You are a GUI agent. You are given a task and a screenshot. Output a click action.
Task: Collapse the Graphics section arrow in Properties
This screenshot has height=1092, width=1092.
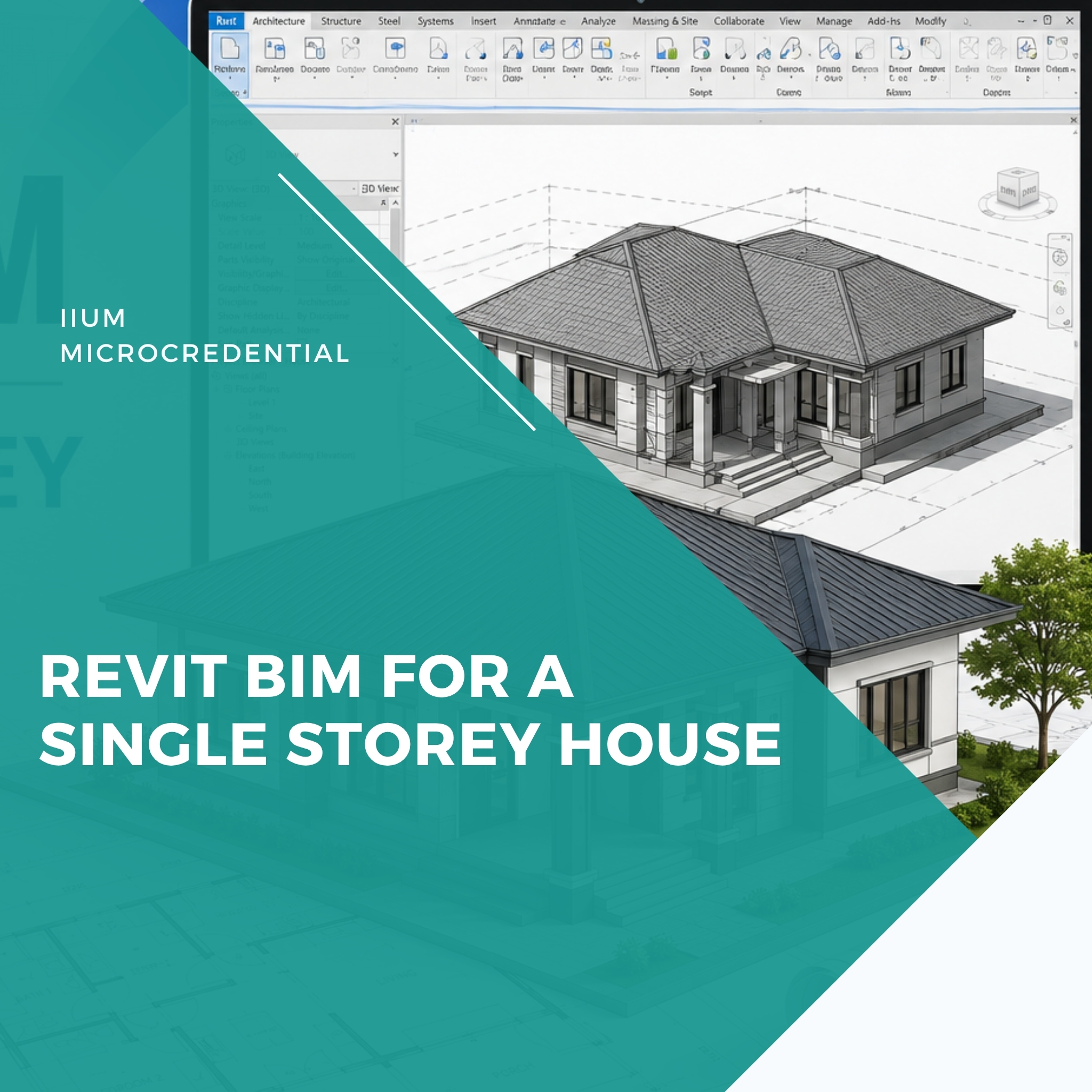tap(384, 202)
